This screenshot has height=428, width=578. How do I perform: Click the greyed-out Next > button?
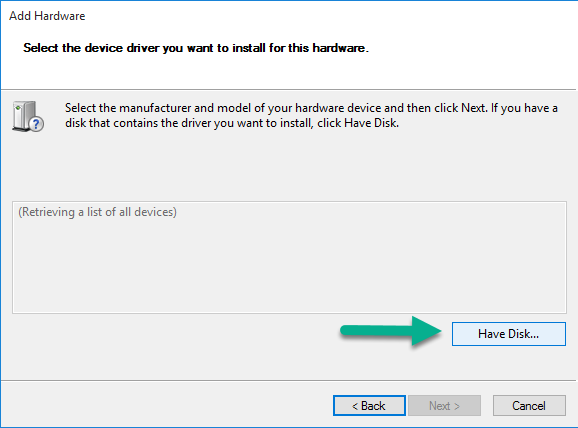click(x=444, y=406)
